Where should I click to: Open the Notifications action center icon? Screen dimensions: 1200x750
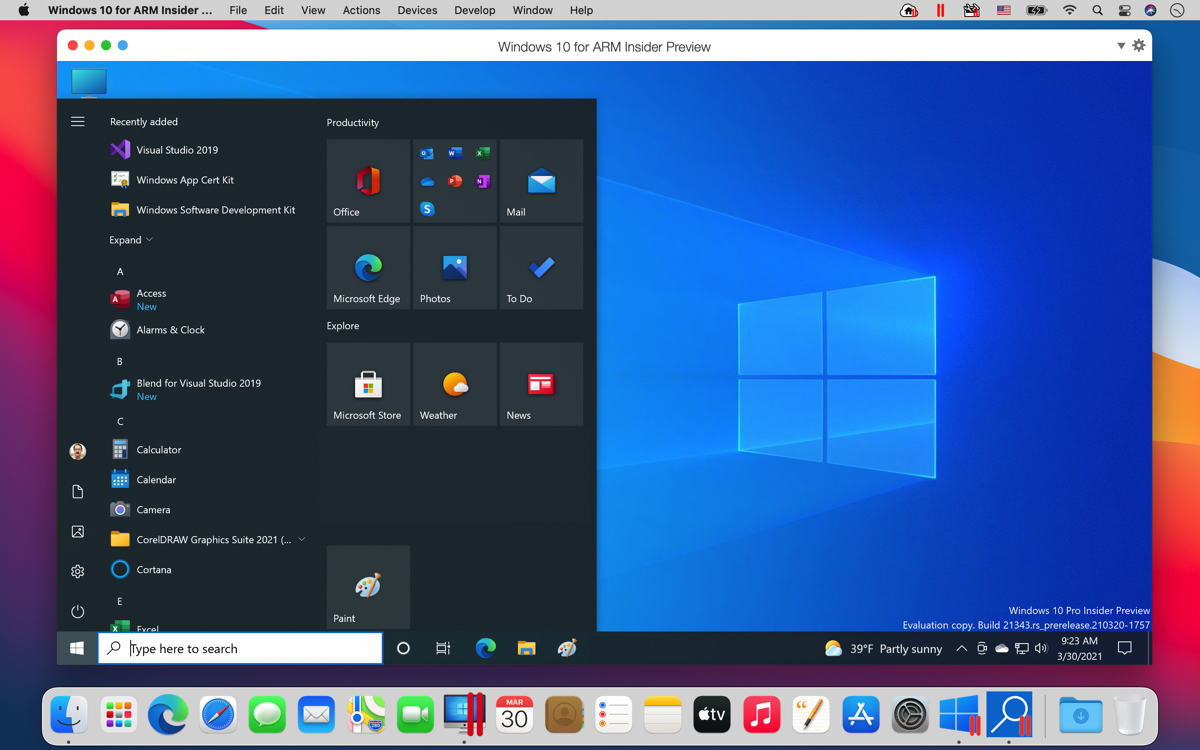(1125, 649)
